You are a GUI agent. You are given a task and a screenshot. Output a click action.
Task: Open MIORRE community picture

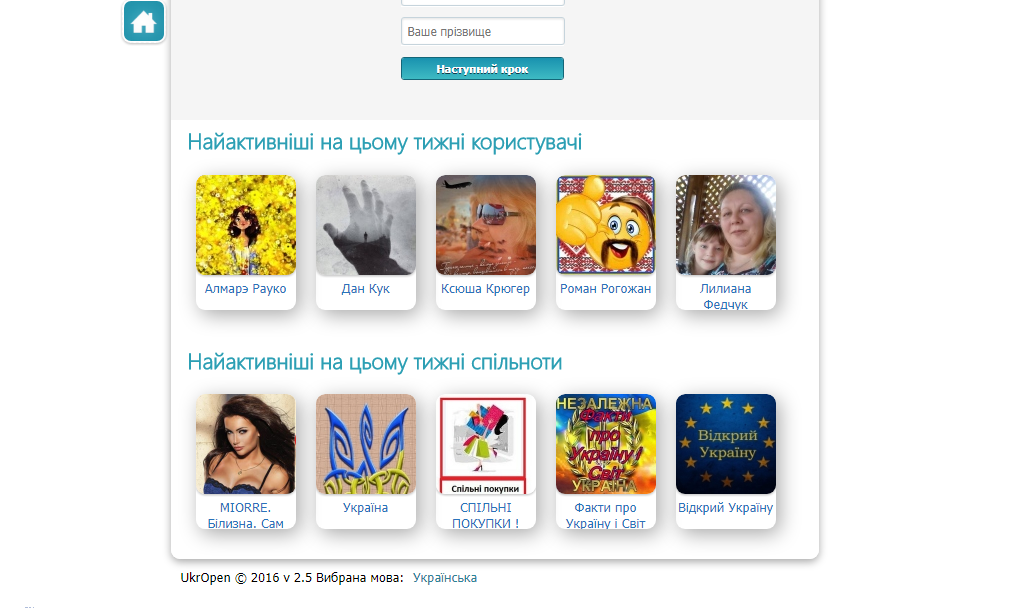point(246,444)
